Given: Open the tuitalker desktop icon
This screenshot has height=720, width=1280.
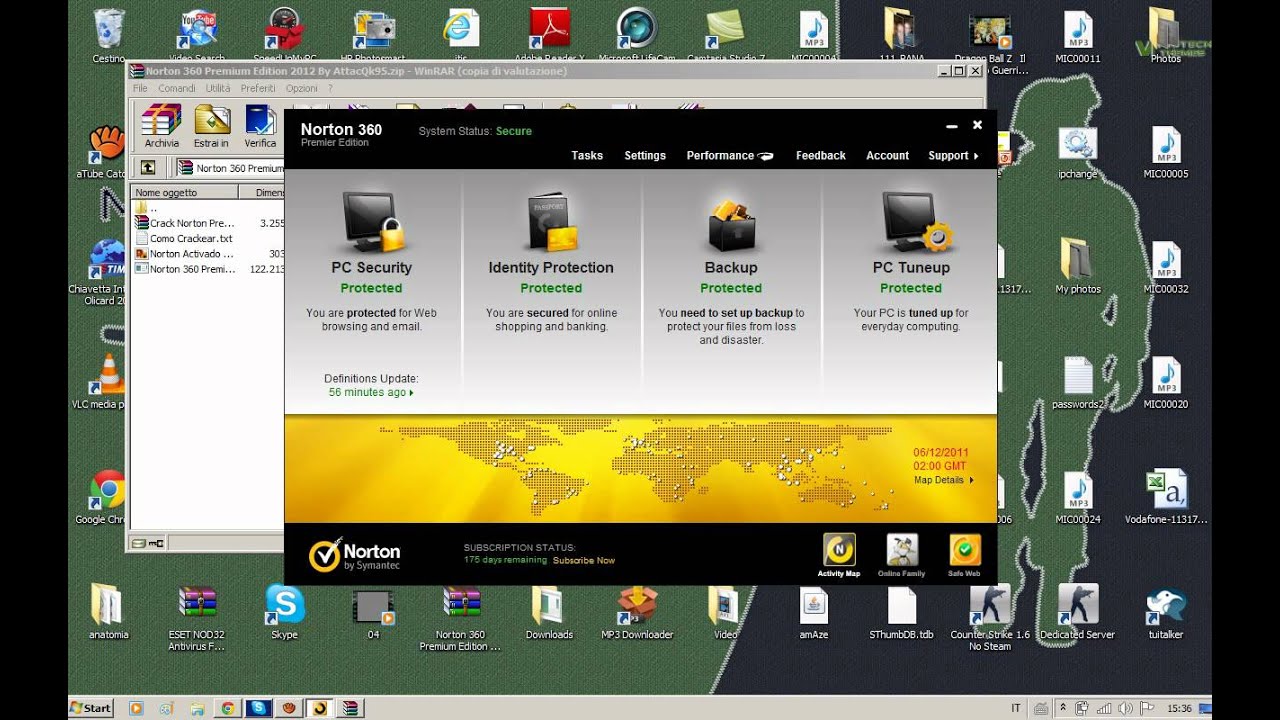Looking at the screenshot, I should [x=1166, y=612].
